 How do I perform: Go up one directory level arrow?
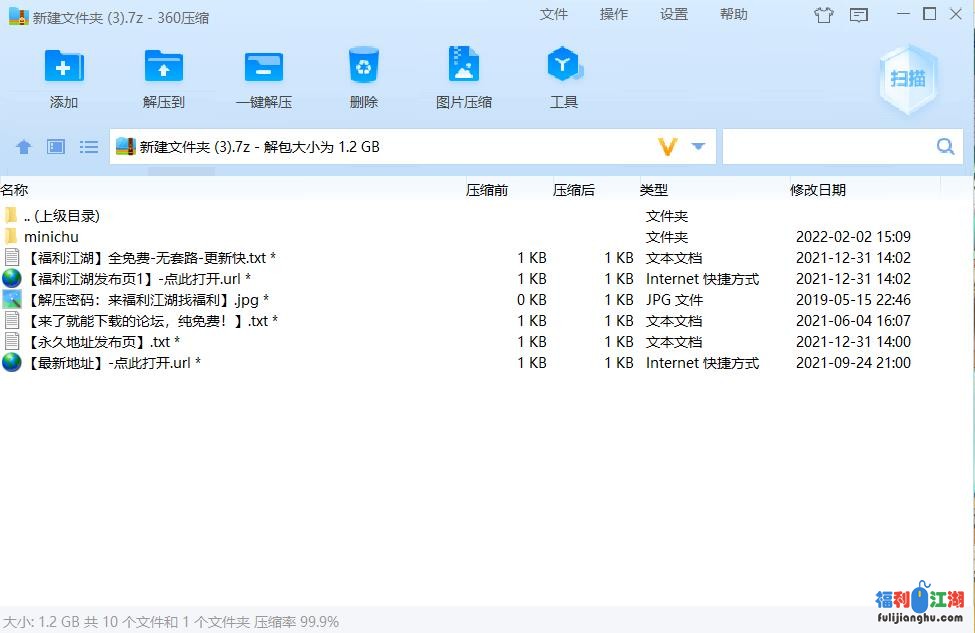coord(24,147)
